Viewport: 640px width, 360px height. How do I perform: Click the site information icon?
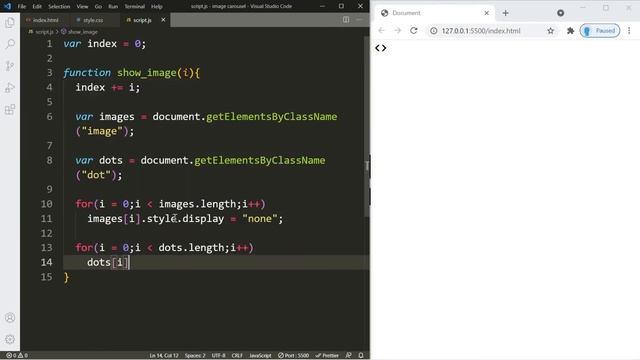point(433,31)
